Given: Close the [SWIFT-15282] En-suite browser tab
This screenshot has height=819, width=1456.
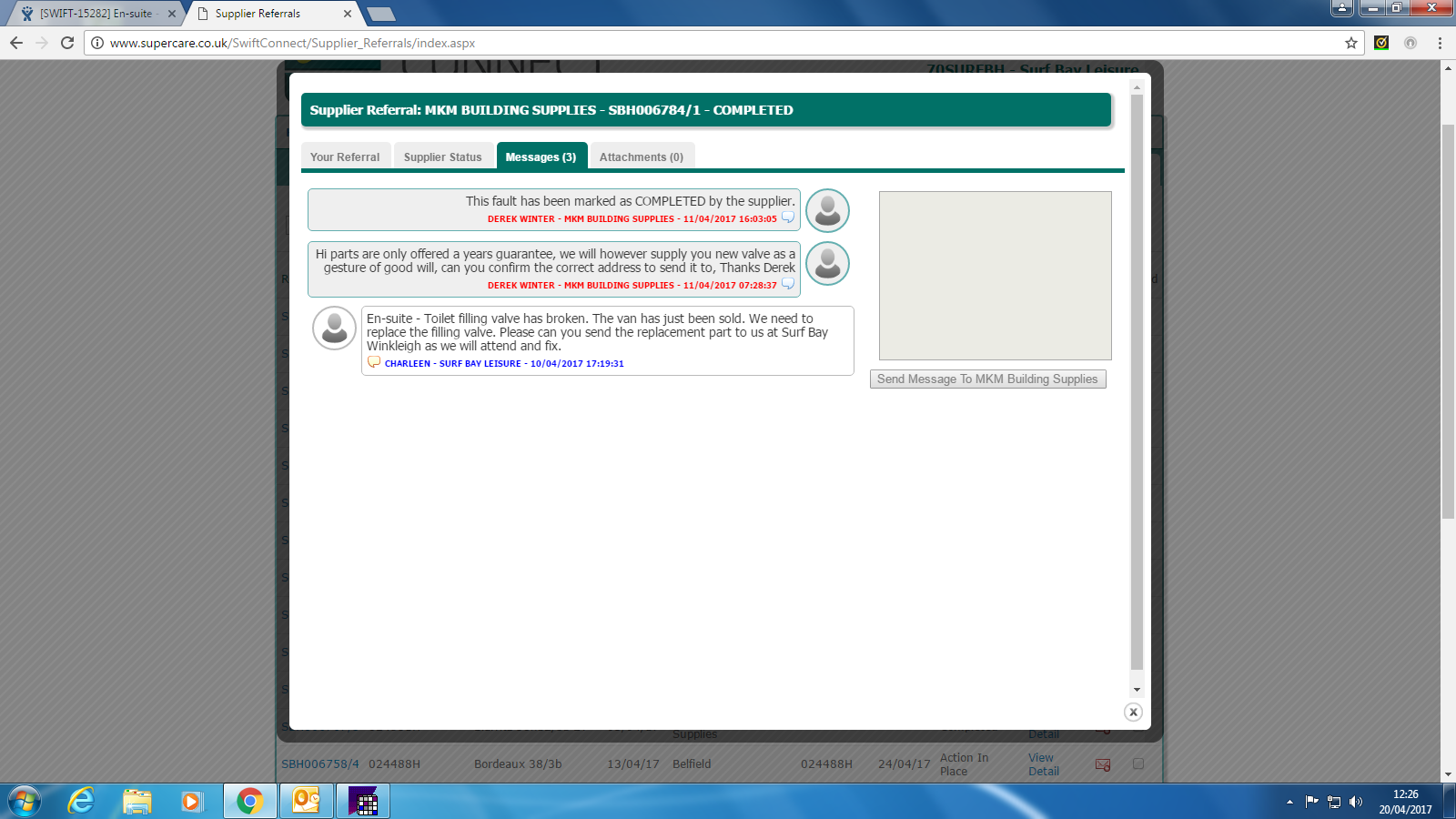Looking at the screenshot, I should point(172,14).
